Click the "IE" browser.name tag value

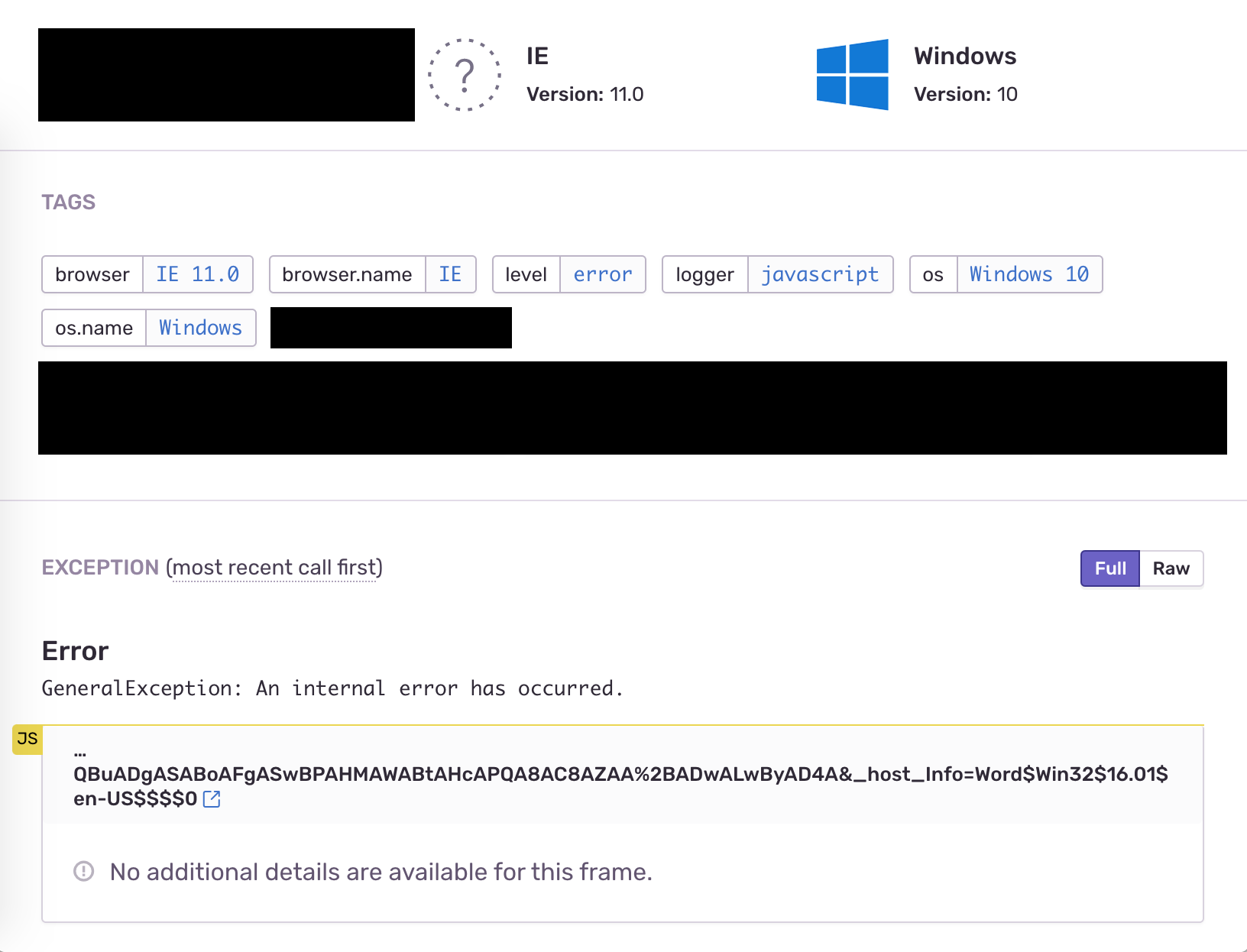pyautogui.click(x=452, y=274)
